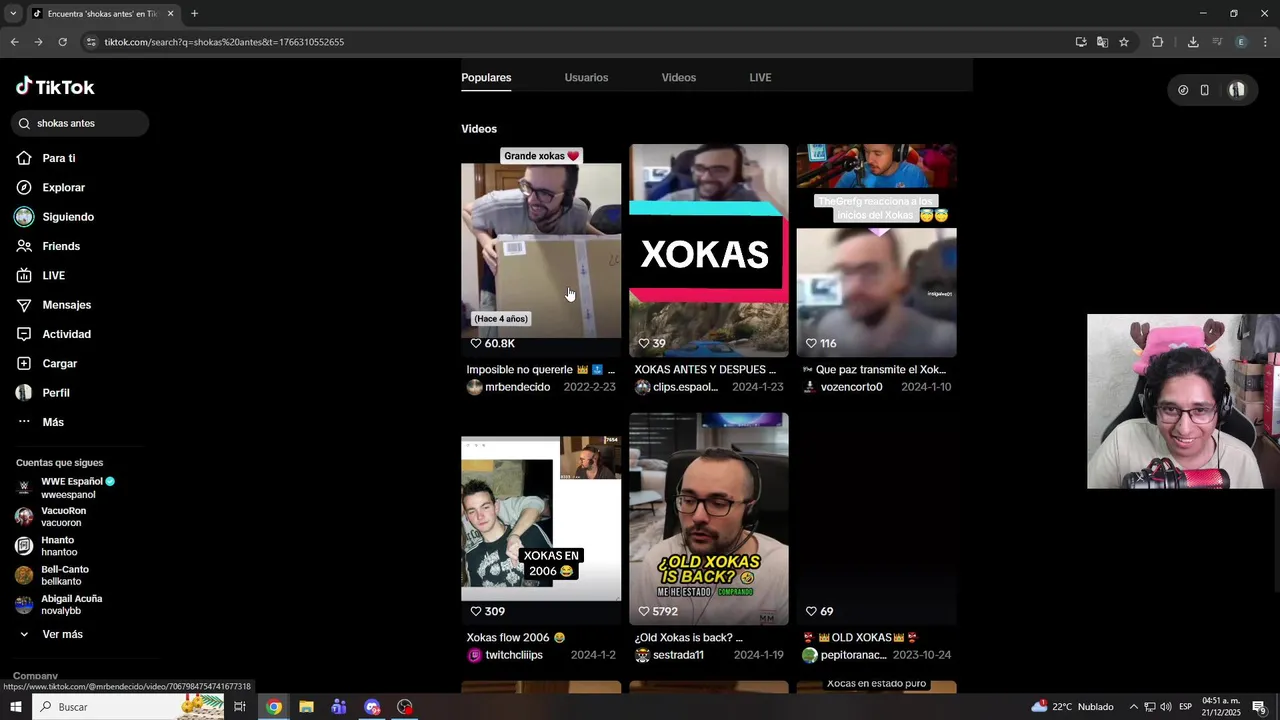The image size is (1280, 720).
Task: Open the '¿Old Xokas is back?' thumbnail
Action: [709, 519]
